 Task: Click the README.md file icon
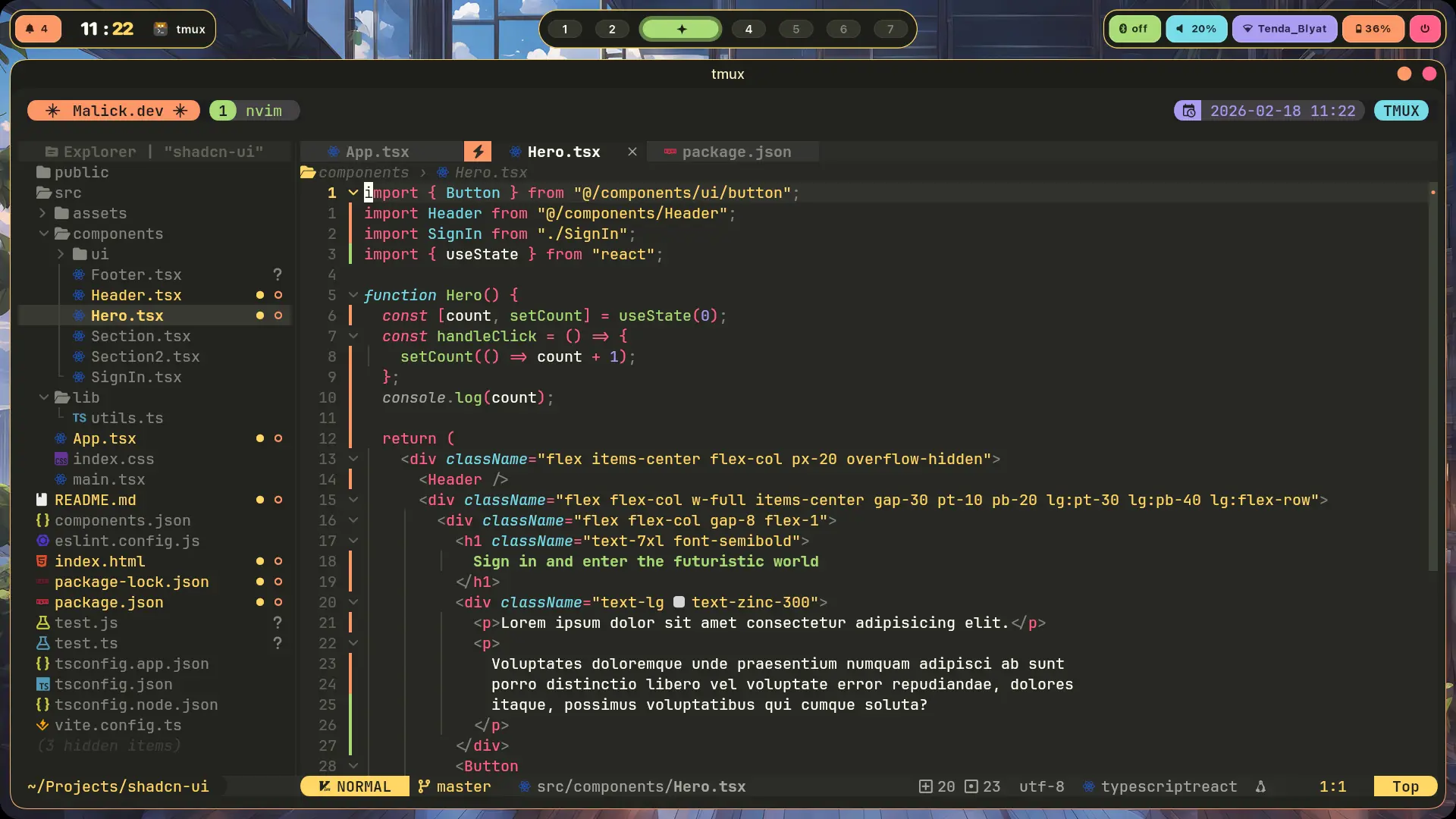[42, 500]
